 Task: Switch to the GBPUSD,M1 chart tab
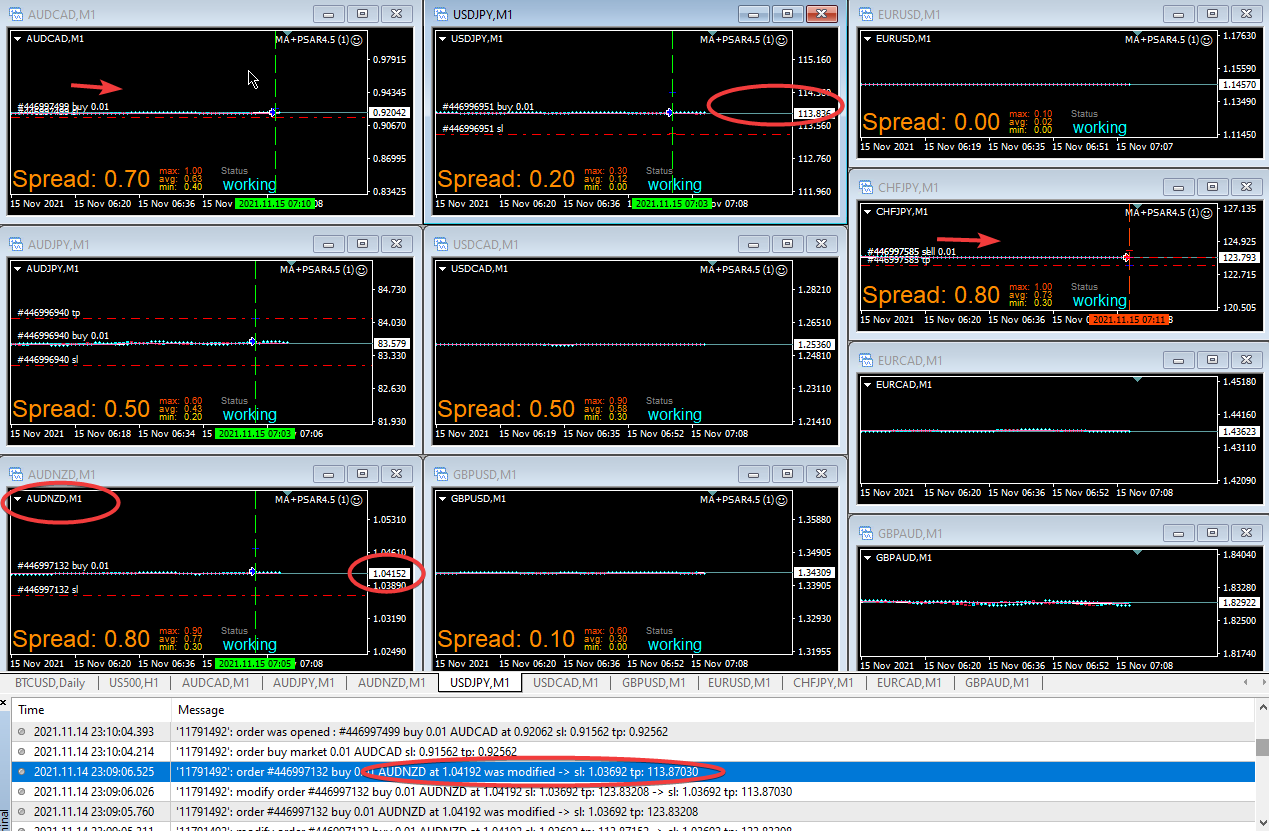pos(654,683)
